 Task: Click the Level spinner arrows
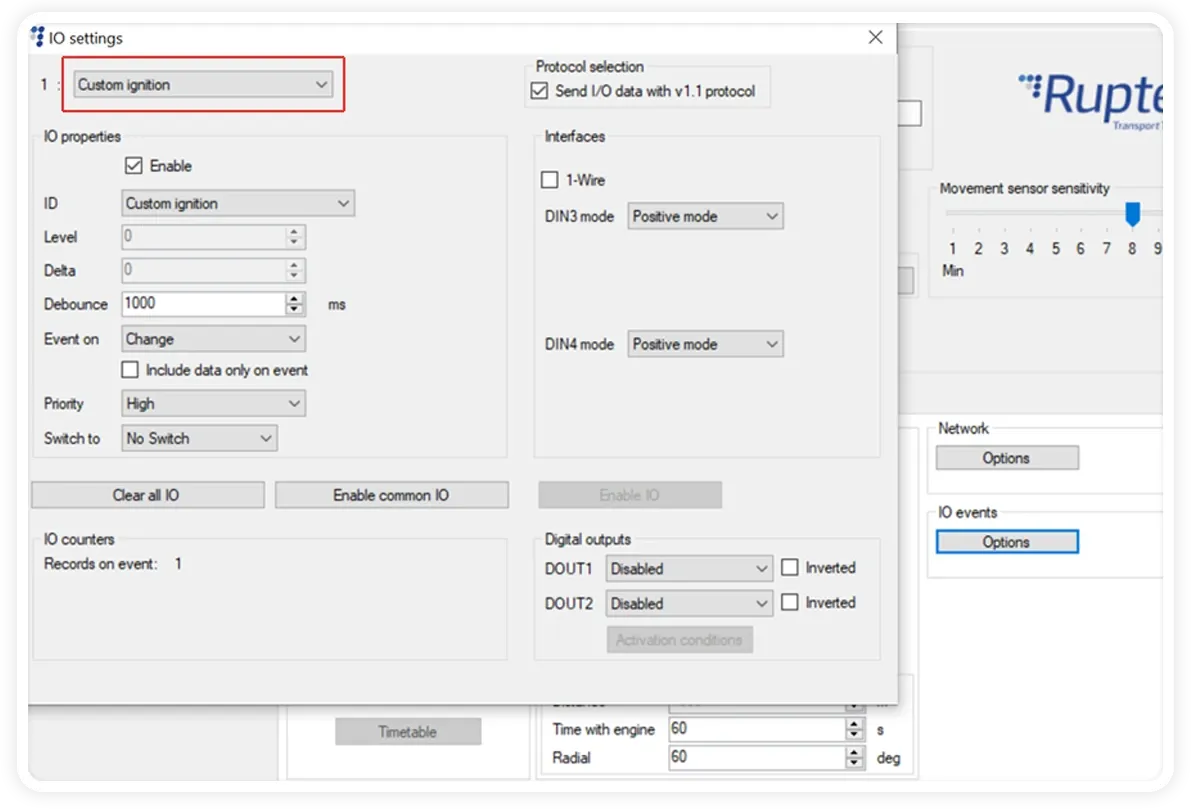[x=295, y=237]
